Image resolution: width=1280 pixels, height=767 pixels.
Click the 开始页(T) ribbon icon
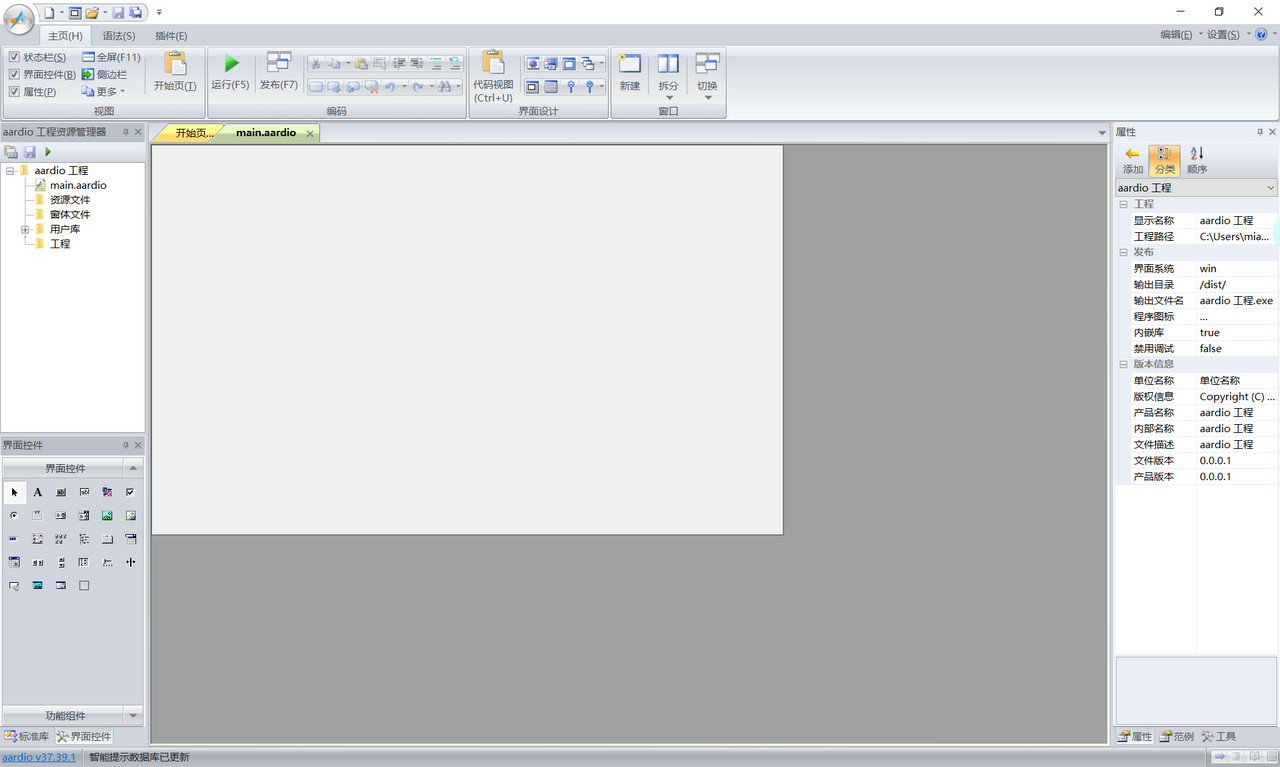click(175, 65)
